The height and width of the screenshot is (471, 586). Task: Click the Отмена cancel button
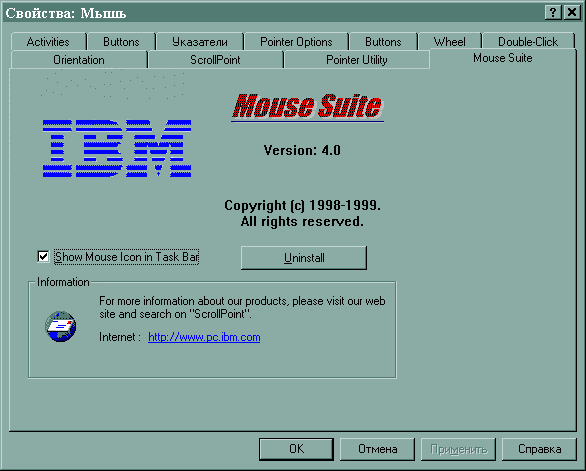[x=377, y=449]
